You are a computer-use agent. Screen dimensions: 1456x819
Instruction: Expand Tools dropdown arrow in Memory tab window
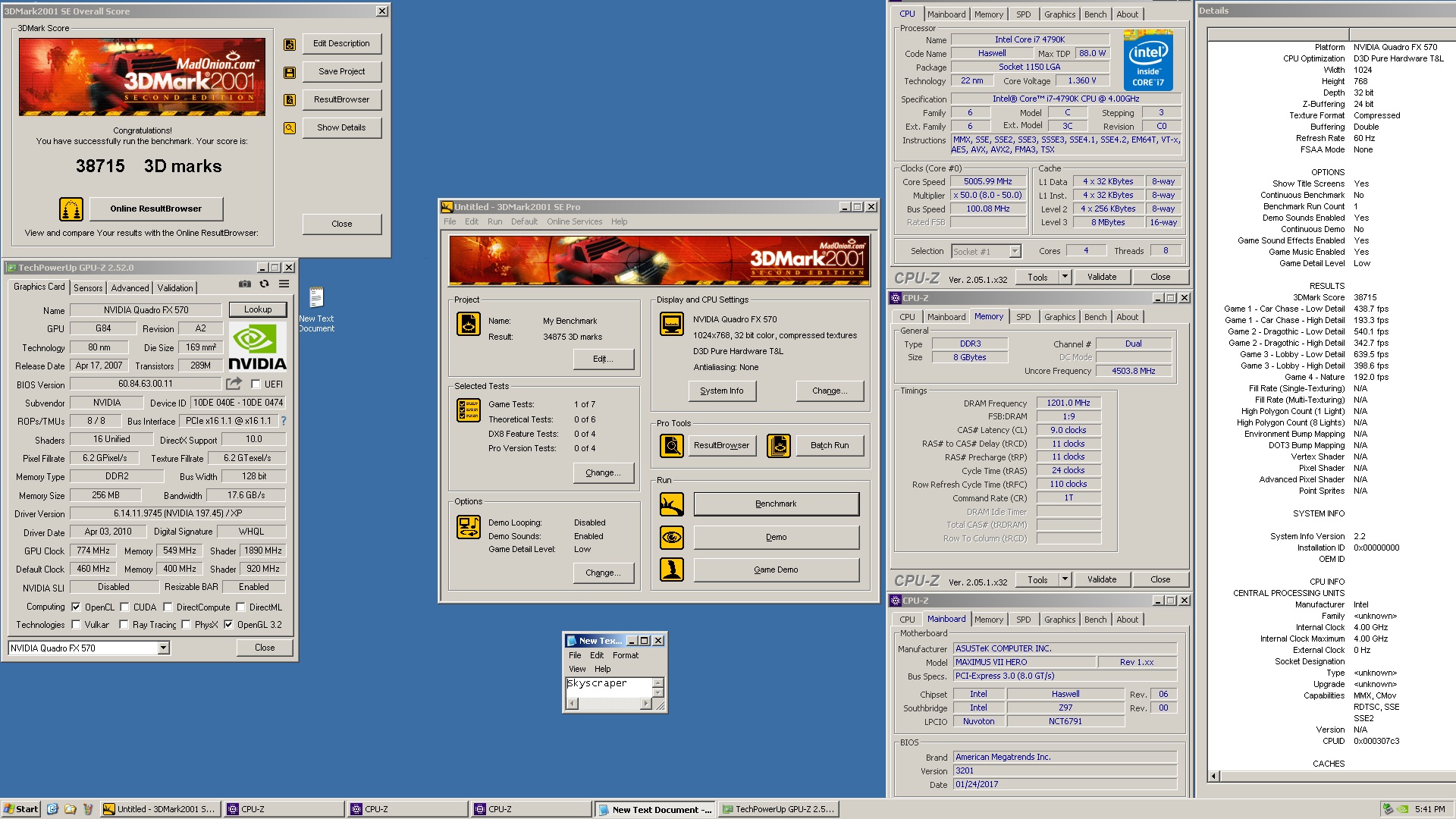1065,580
